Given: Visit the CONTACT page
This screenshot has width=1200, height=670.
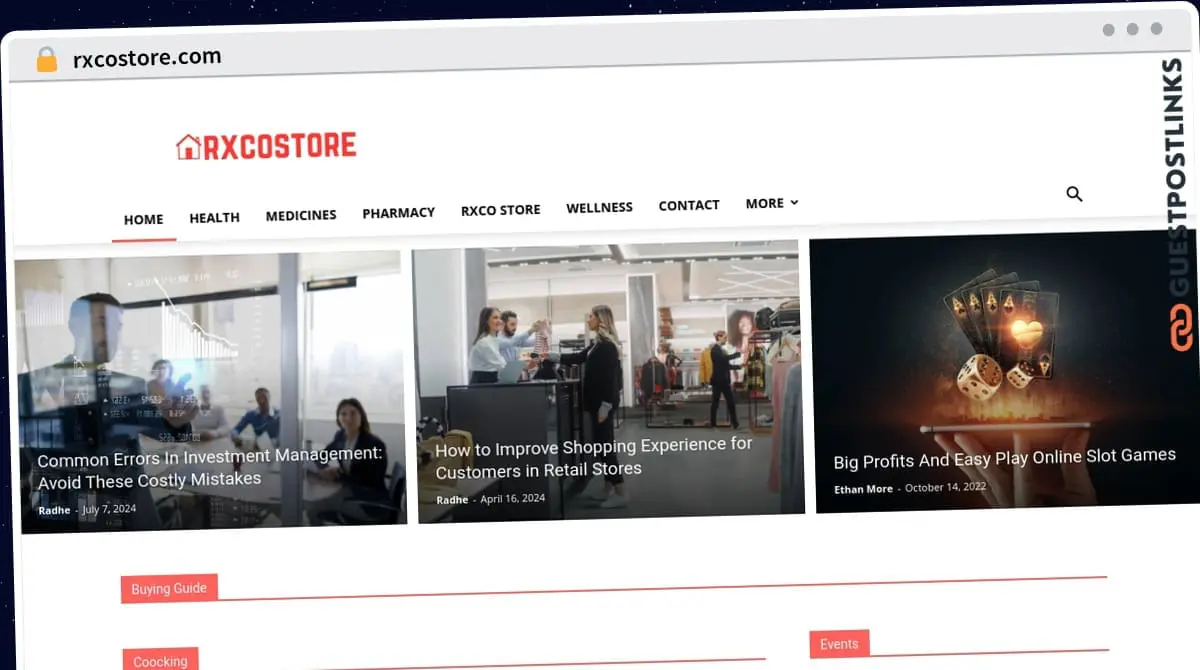Looking at the screenshot, I should pos(688,205).
